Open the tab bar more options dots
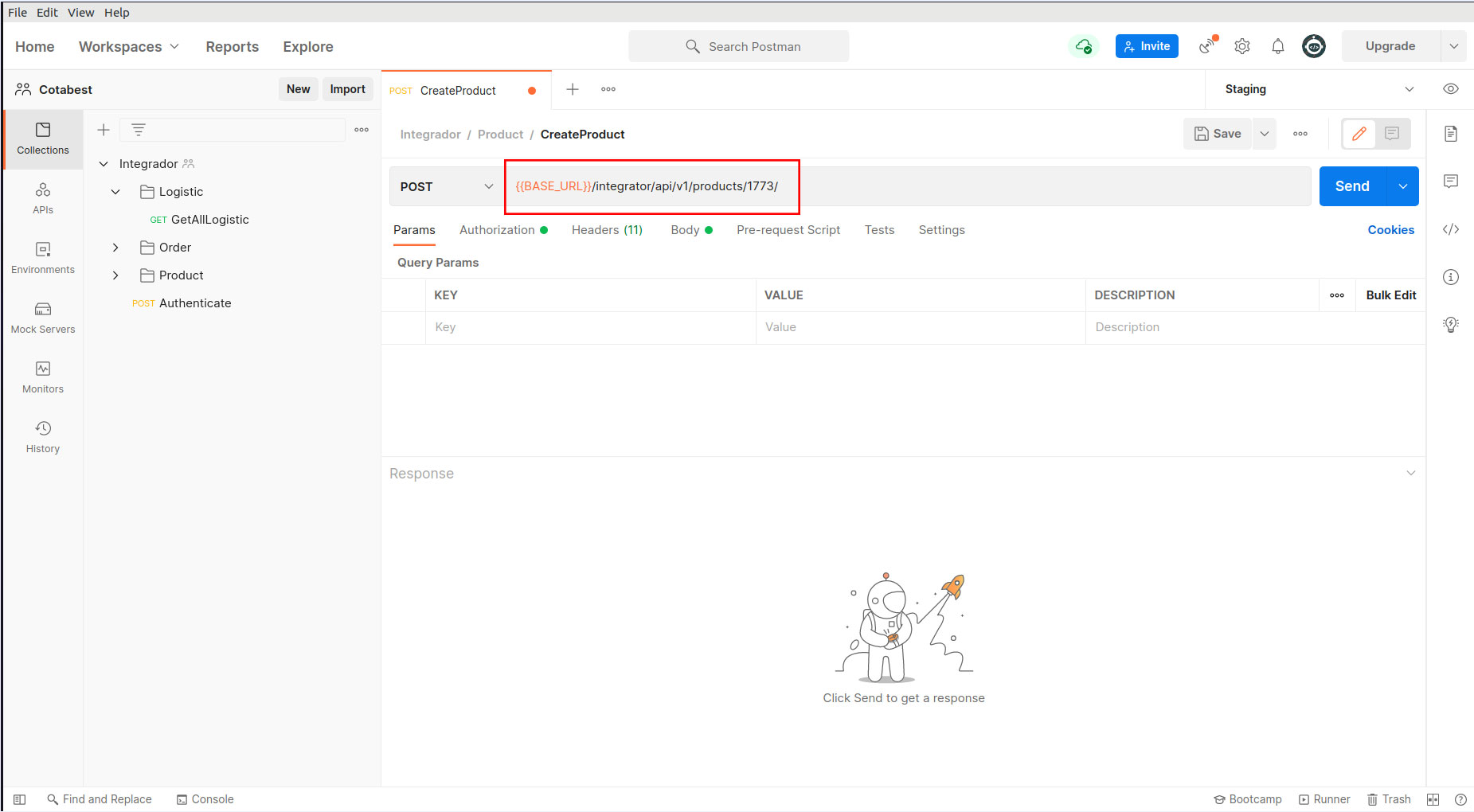 pos(608,89)
